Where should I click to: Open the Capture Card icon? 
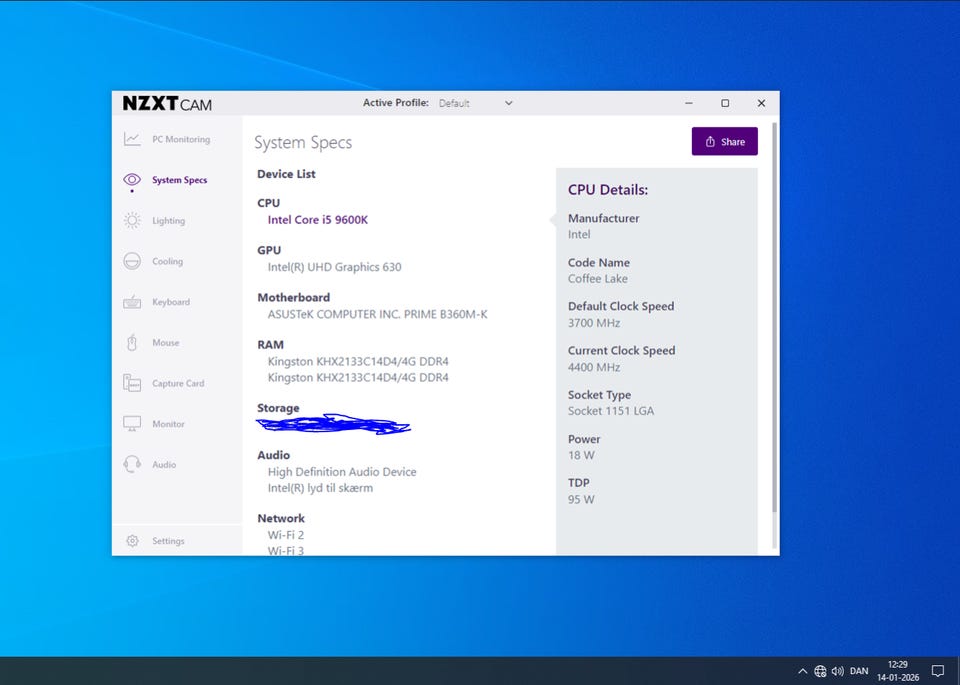click(x=132, y=383)
